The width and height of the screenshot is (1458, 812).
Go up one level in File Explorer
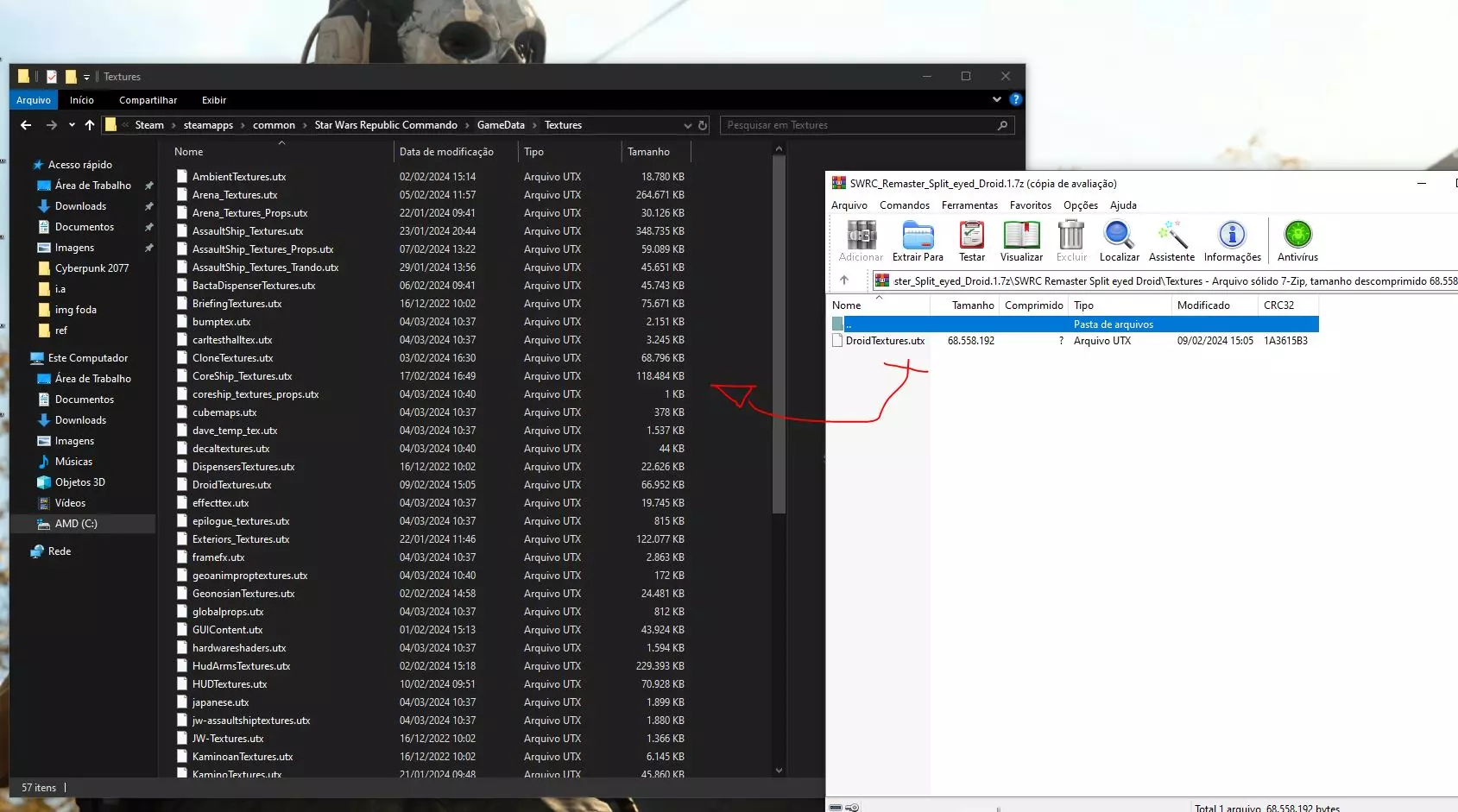90,125
